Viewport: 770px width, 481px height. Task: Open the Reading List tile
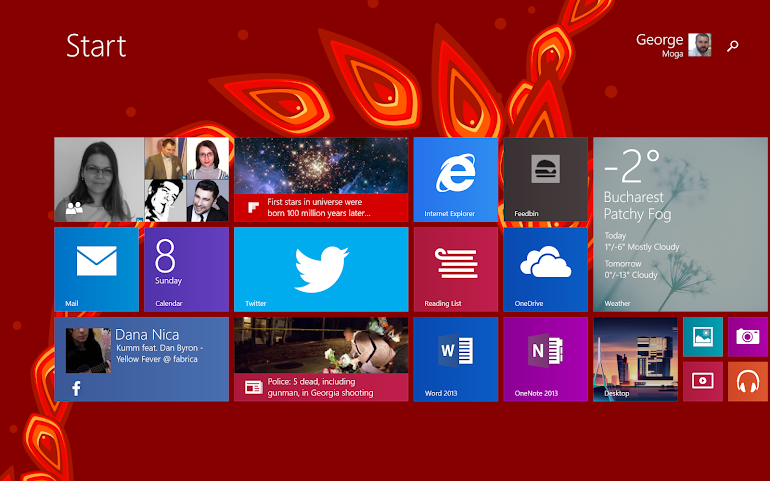tap(456, 269)
